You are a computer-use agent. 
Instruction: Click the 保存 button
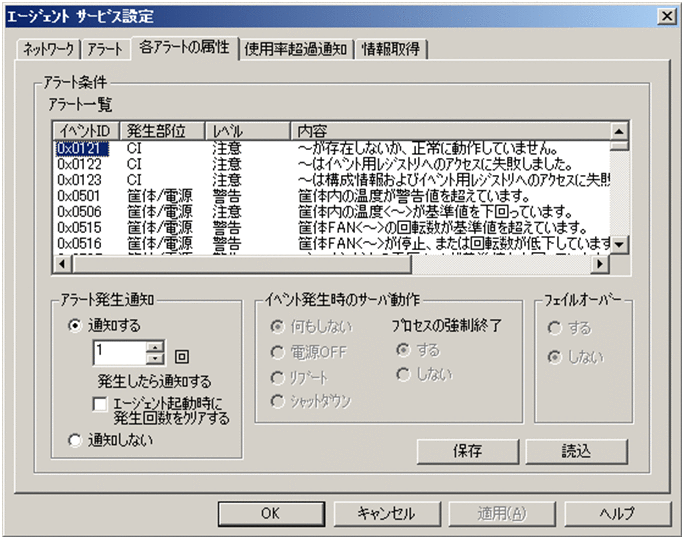pyautogui.click(x=467, y=451)
